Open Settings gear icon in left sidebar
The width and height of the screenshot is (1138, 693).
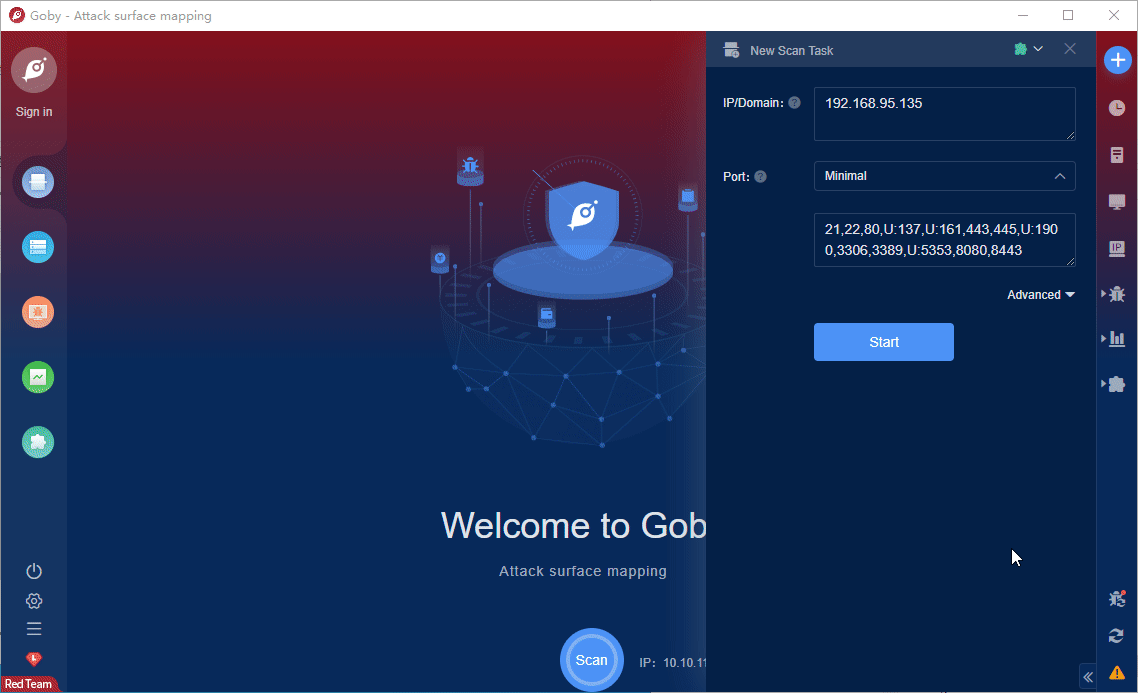tap(34, 601)
